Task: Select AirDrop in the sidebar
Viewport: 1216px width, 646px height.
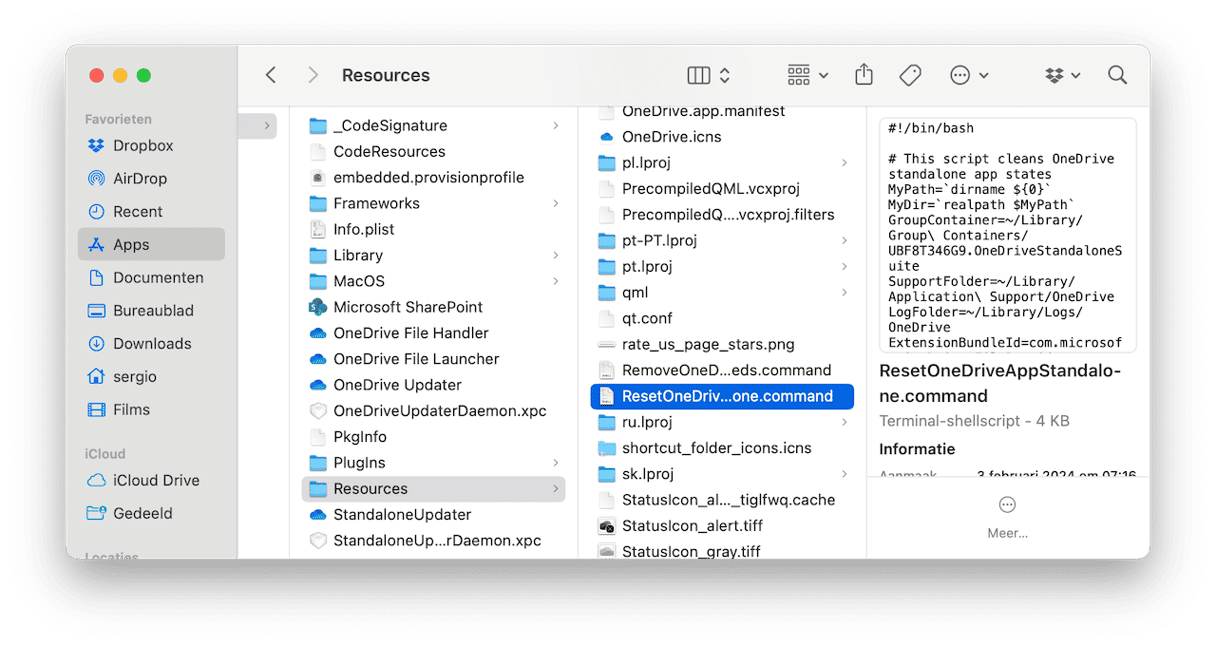Action: pyautogui.click(x=151, y=178)
